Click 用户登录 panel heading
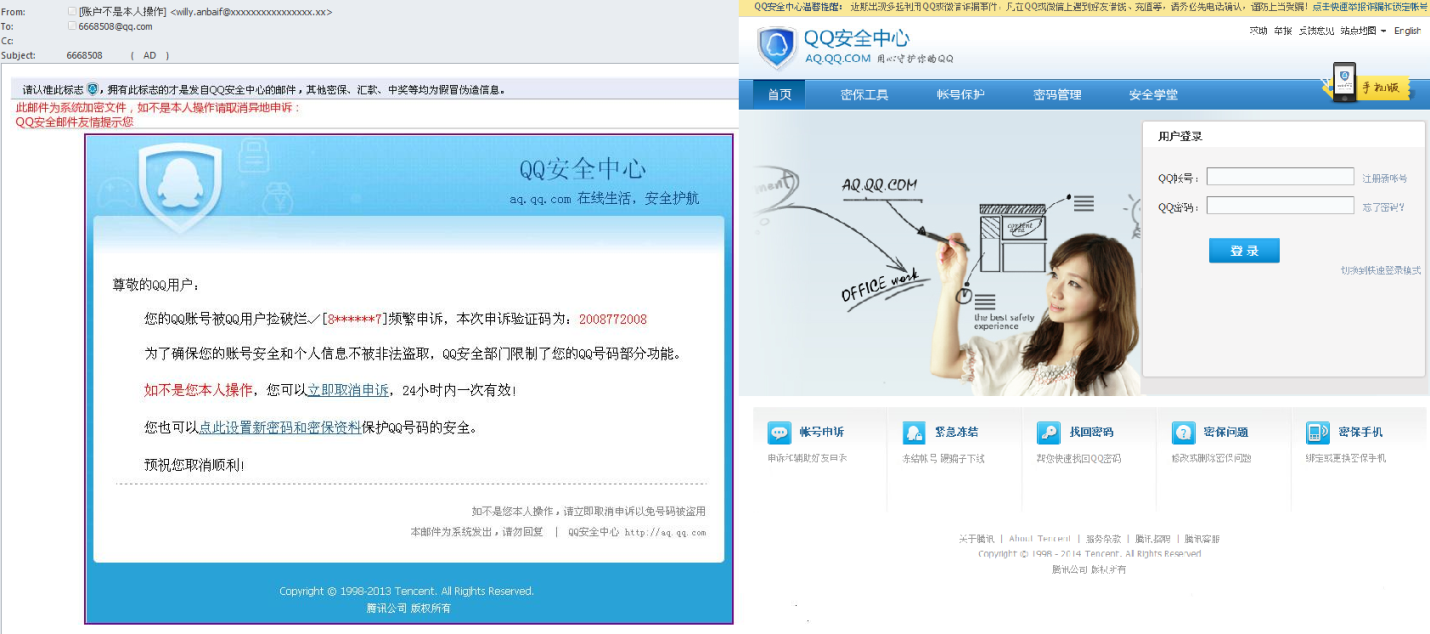 coord(1180,136)
